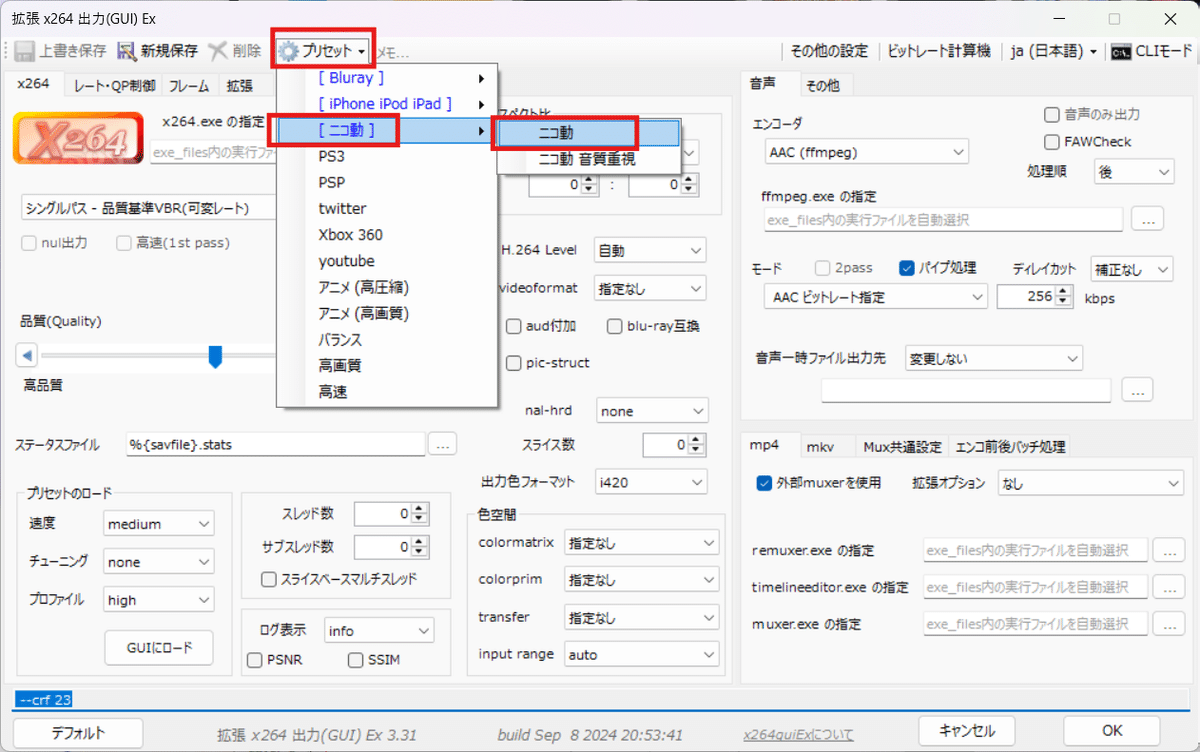Screen dimensions: 1200x752
Task: Enable スライスベースマルチスレッド checkbox
Action: (x=268, y=579)
